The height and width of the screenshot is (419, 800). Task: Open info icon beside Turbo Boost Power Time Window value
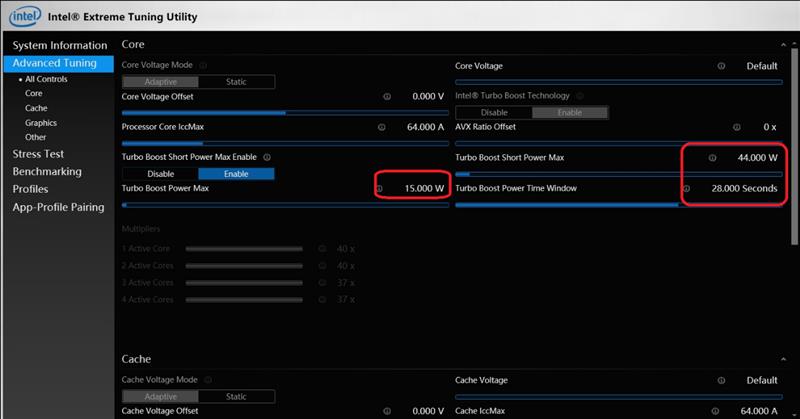click(687, 188)
